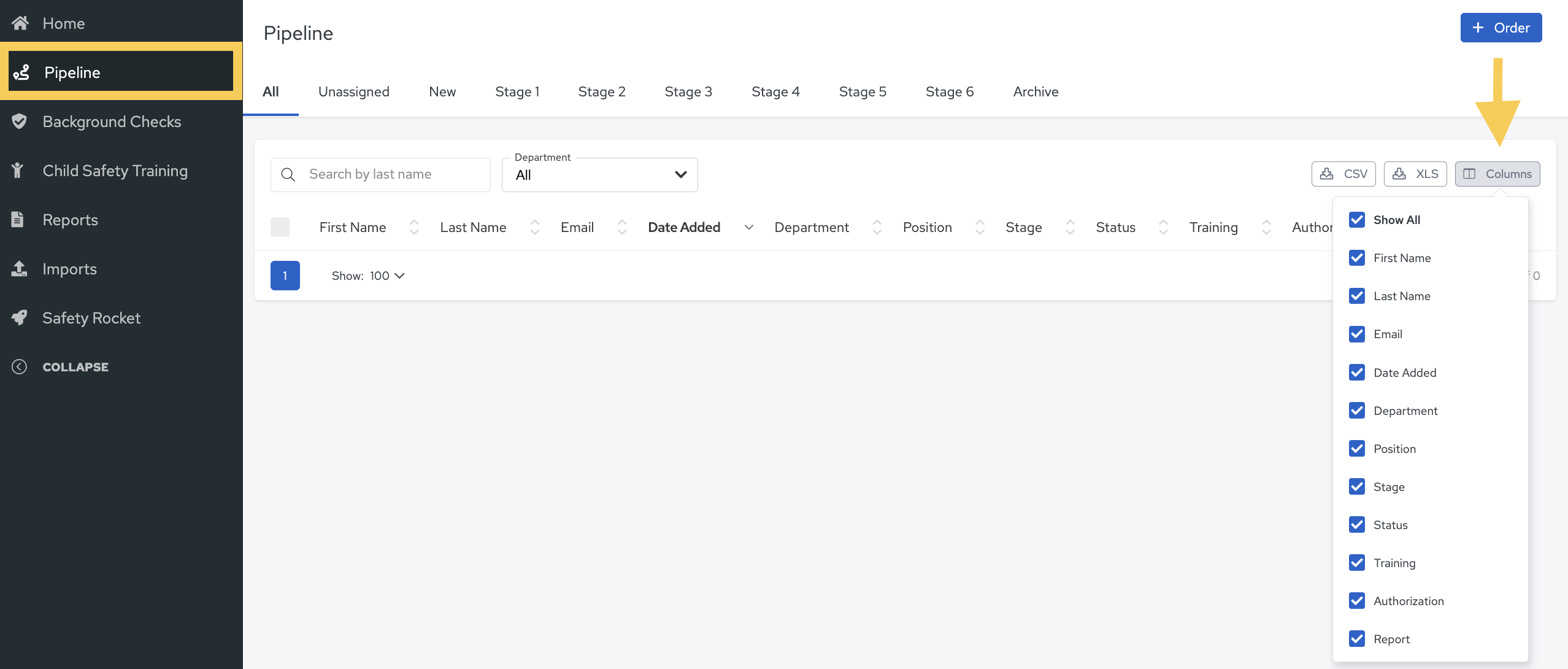Click the Search by last name field
The height and width of the screenshot is (669, 1568).
click(380, 175)
